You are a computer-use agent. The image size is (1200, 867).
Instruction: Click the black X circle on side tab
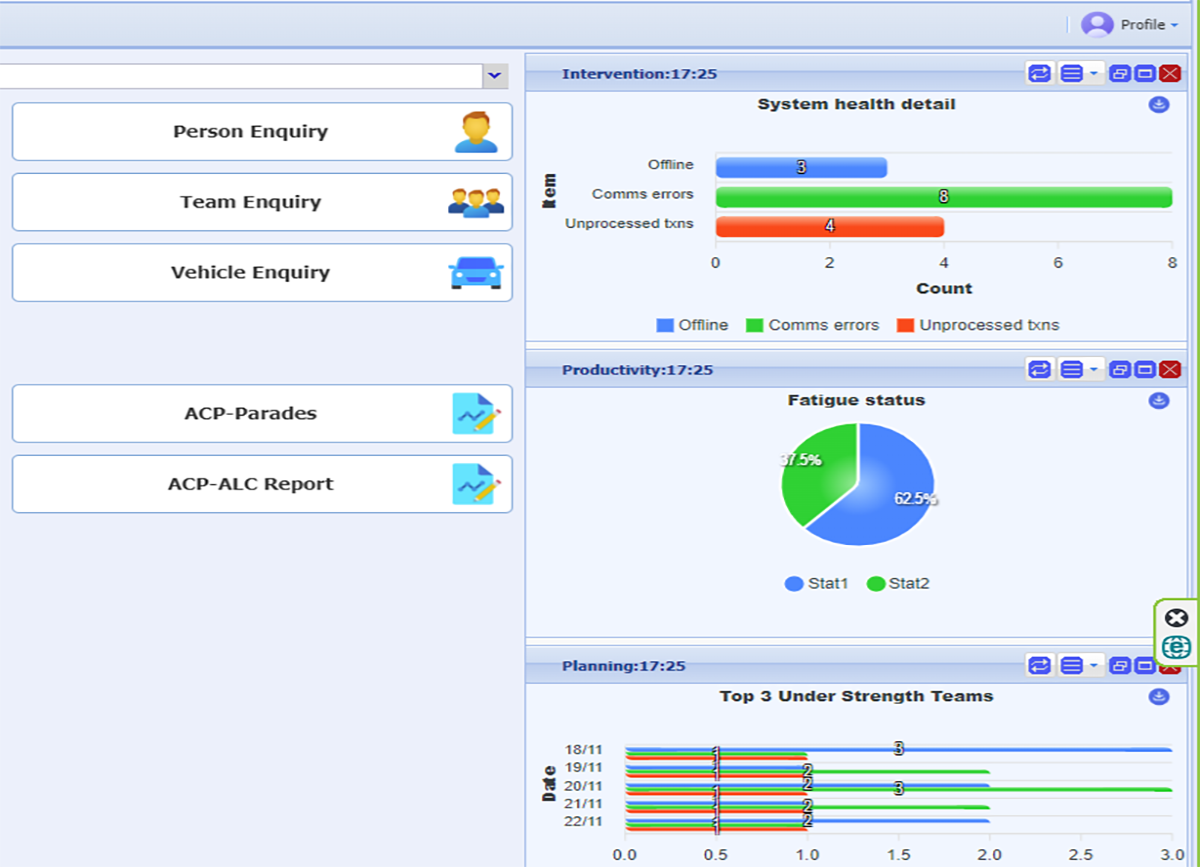pyautogui.click(x=1177, y=618)
